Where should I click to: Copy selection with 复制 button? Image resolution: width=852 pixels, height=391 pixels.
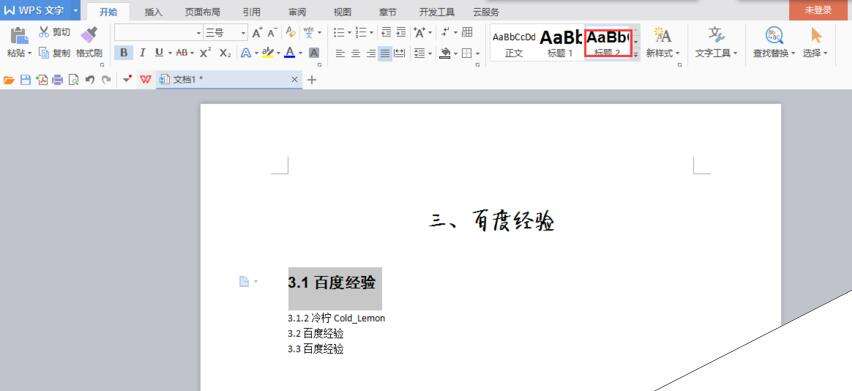tap(54, 53)
